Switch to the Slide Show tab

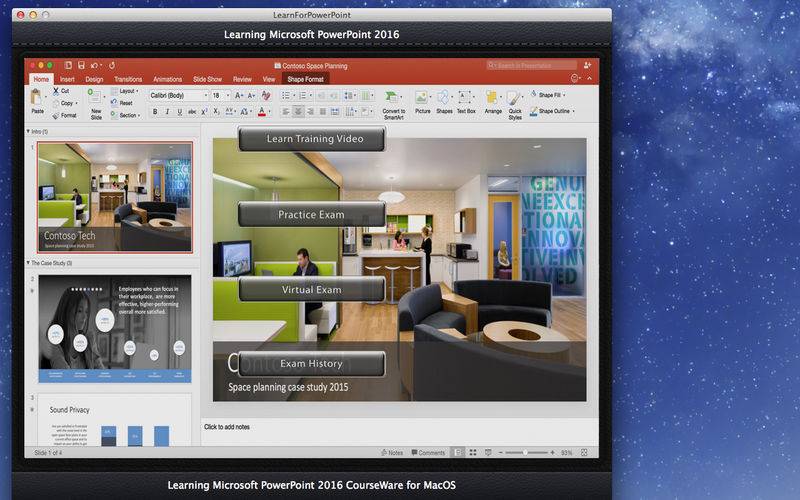coord(208,79)
